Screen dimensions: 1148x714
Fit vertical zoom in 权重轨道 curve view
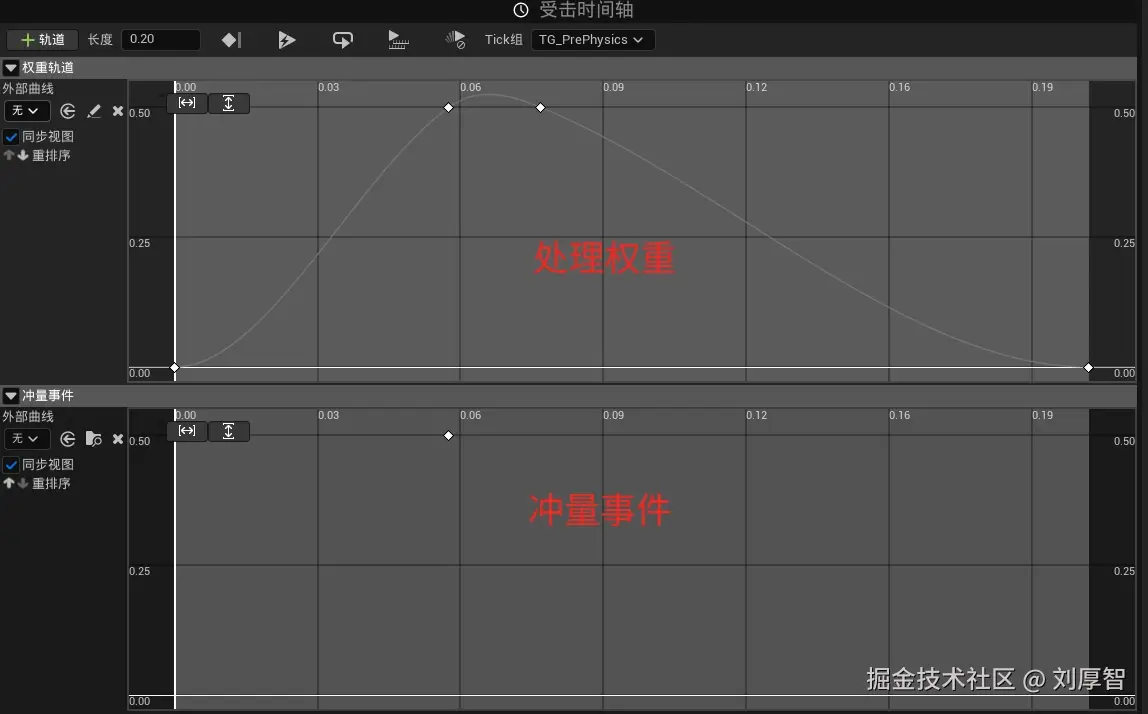[228, 103]
